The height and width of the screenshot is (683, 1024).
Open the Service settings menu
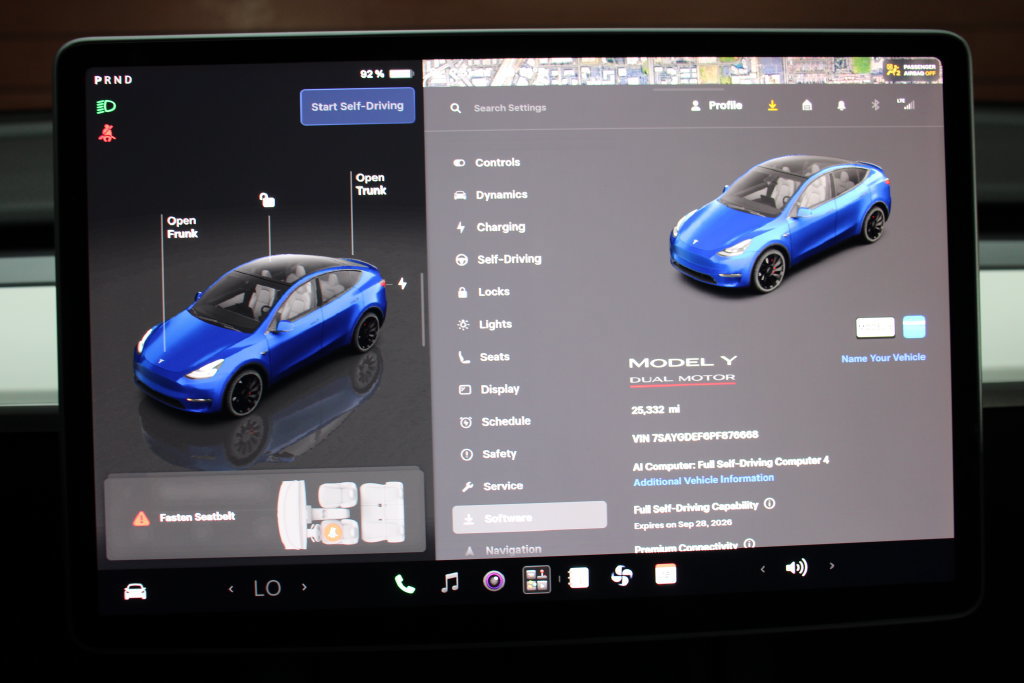492,486
